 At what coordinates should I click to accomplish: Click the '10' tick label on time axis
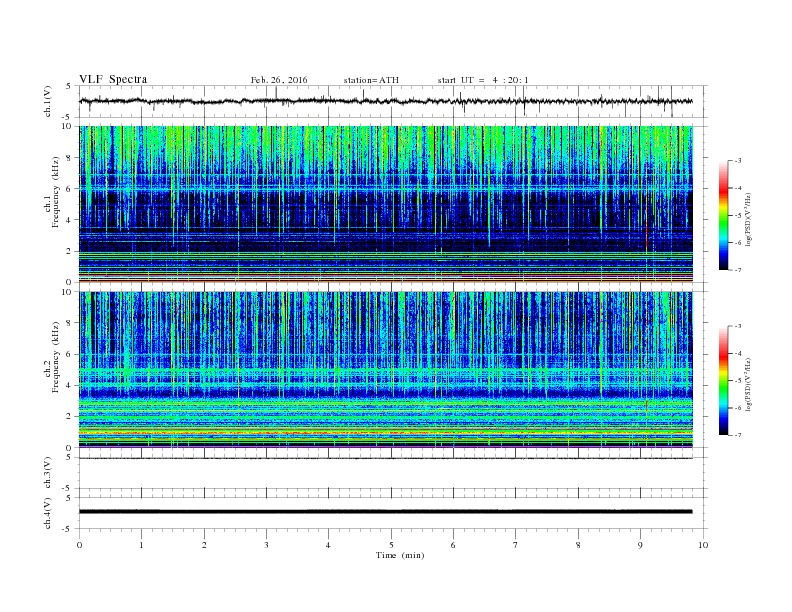click(x=703, y=545)
